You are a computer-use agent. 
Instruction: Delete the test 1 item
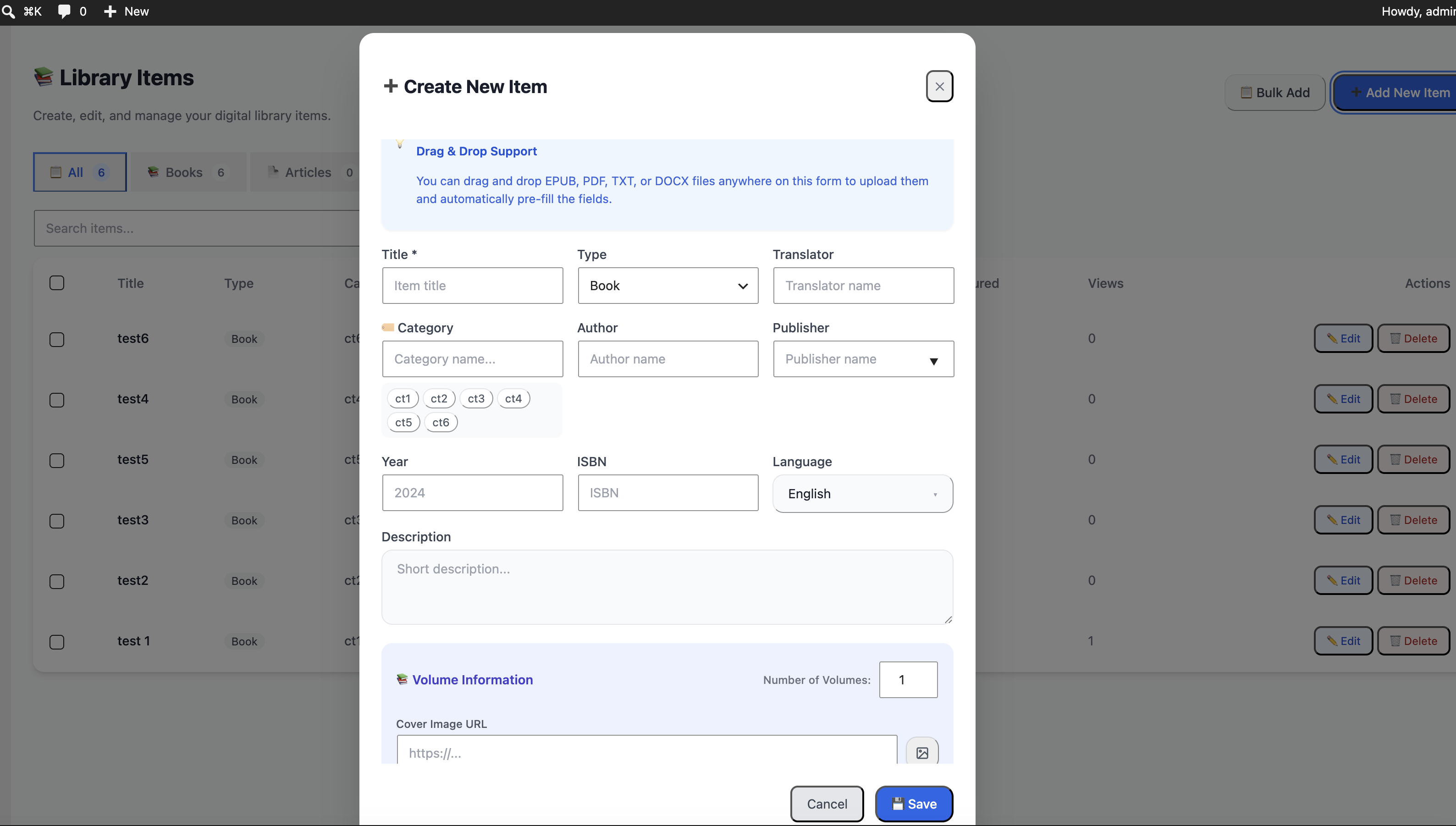pyautogui.click(x=1413, y=641)
